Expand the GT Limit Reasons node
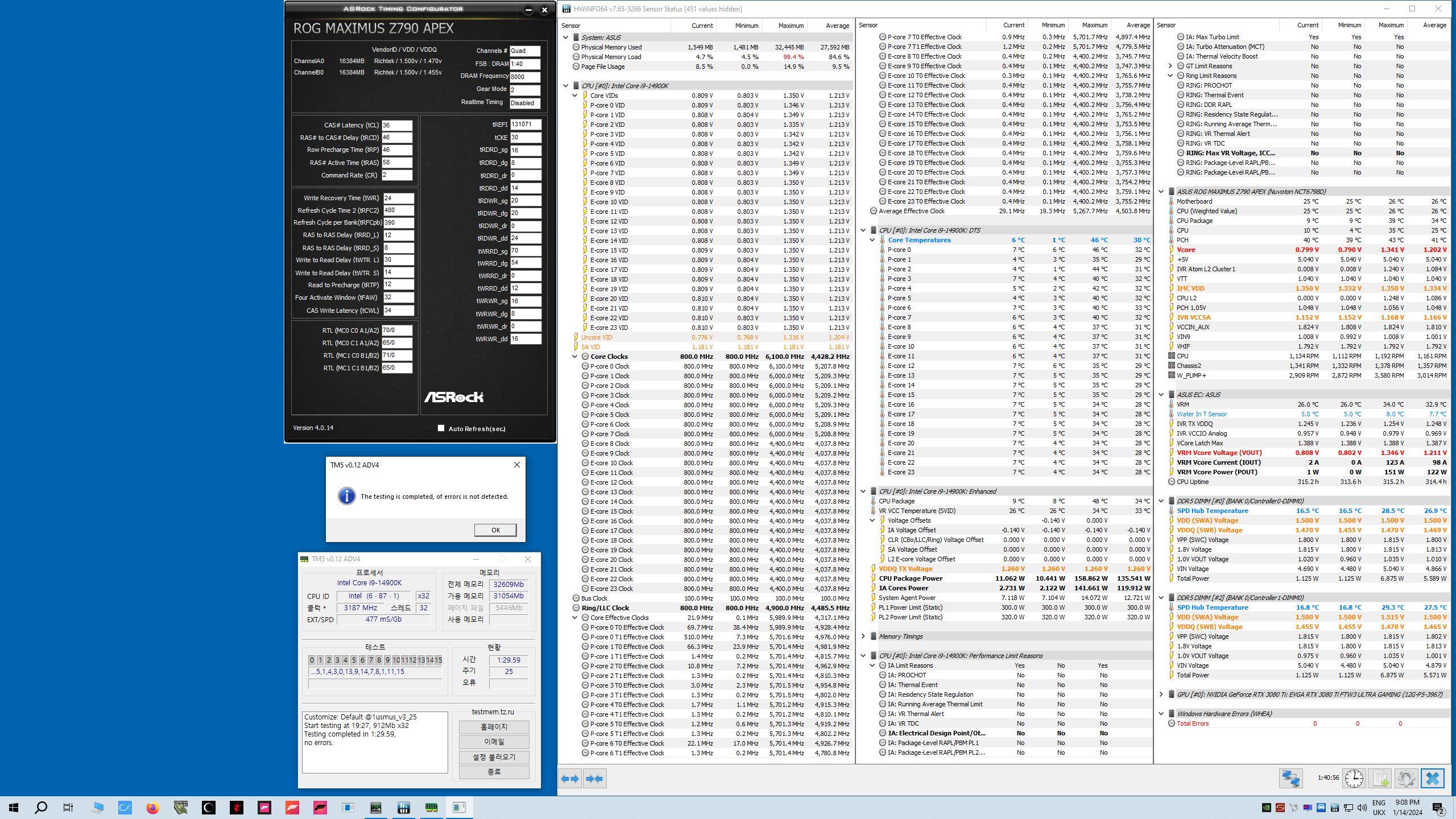Image resolution: width=1456 pixels, height=819 pixels. (x=1170, y=66)
